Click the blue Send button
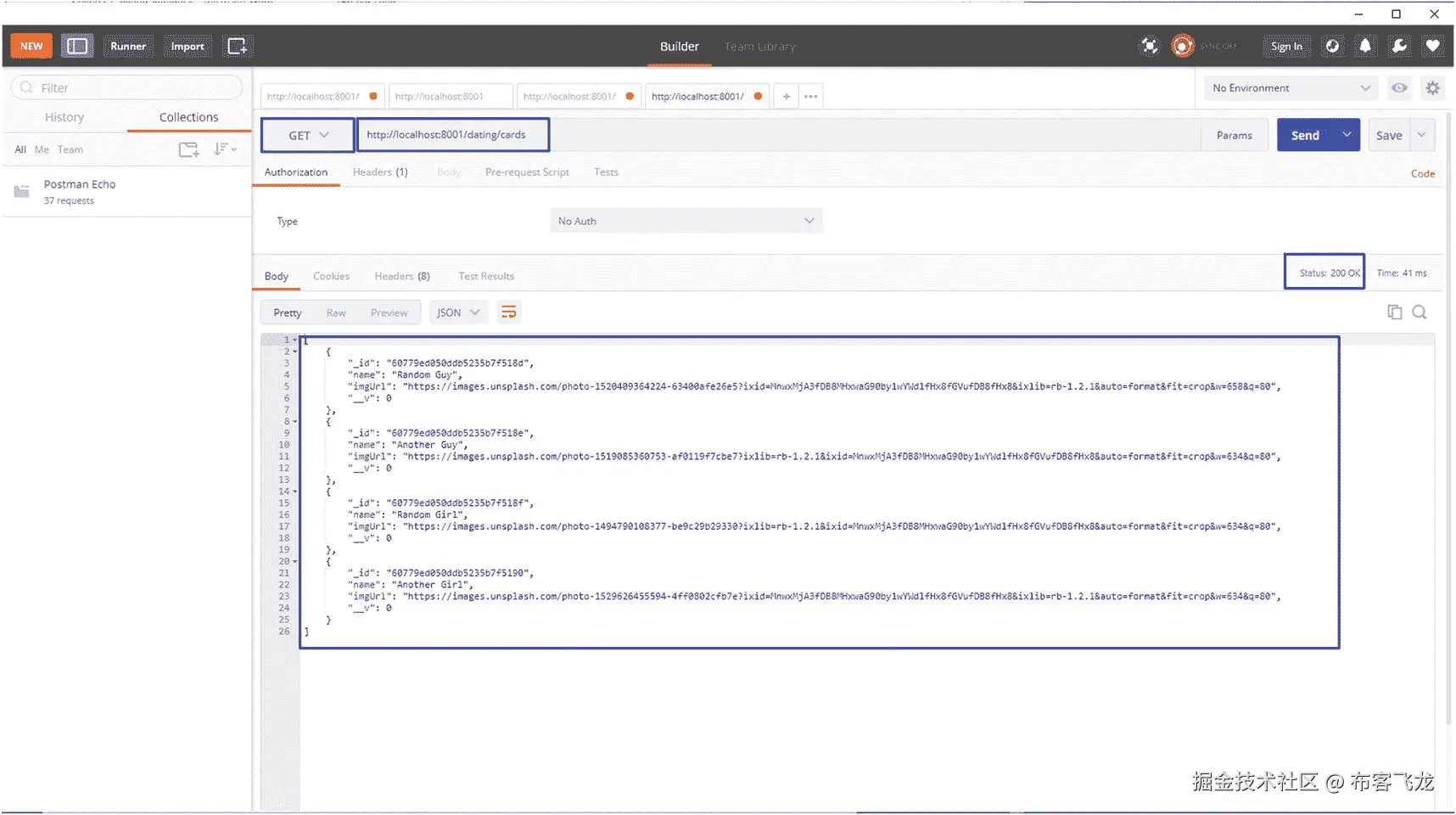 (x=1305, y=135)
